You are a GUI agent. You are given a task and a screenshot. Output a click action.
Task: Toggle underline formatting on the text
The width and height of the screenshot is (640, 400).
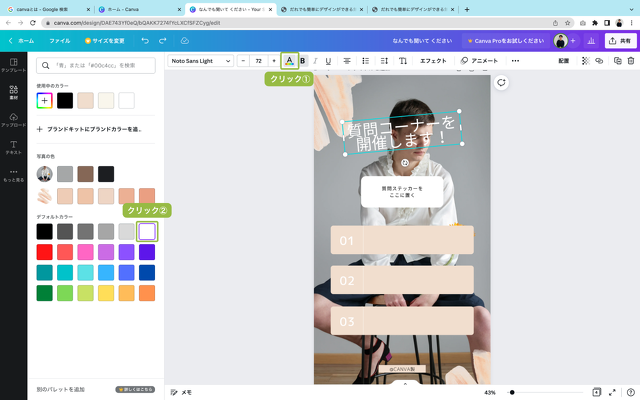(329, 61)
